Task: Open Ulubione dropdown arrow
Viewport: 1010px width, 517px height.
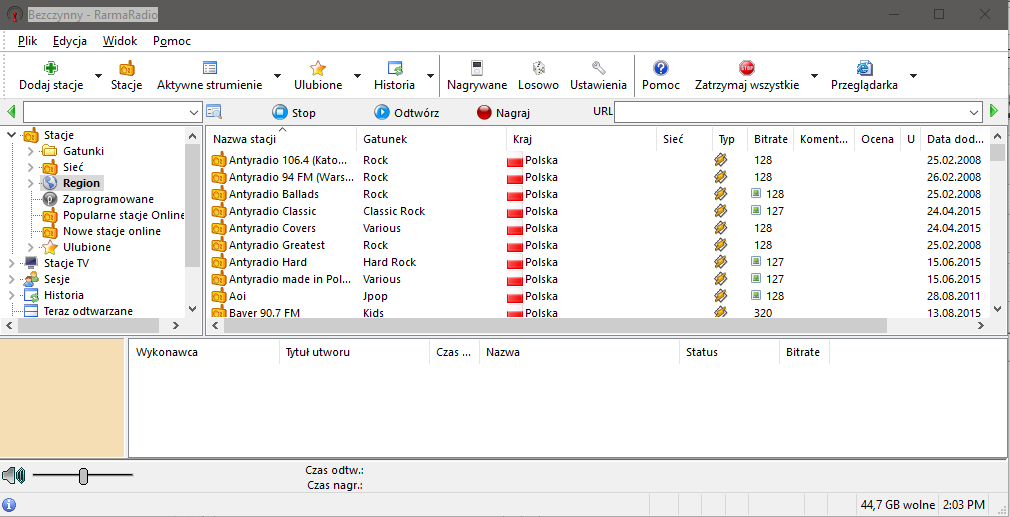Action: [x=356, y=76]
